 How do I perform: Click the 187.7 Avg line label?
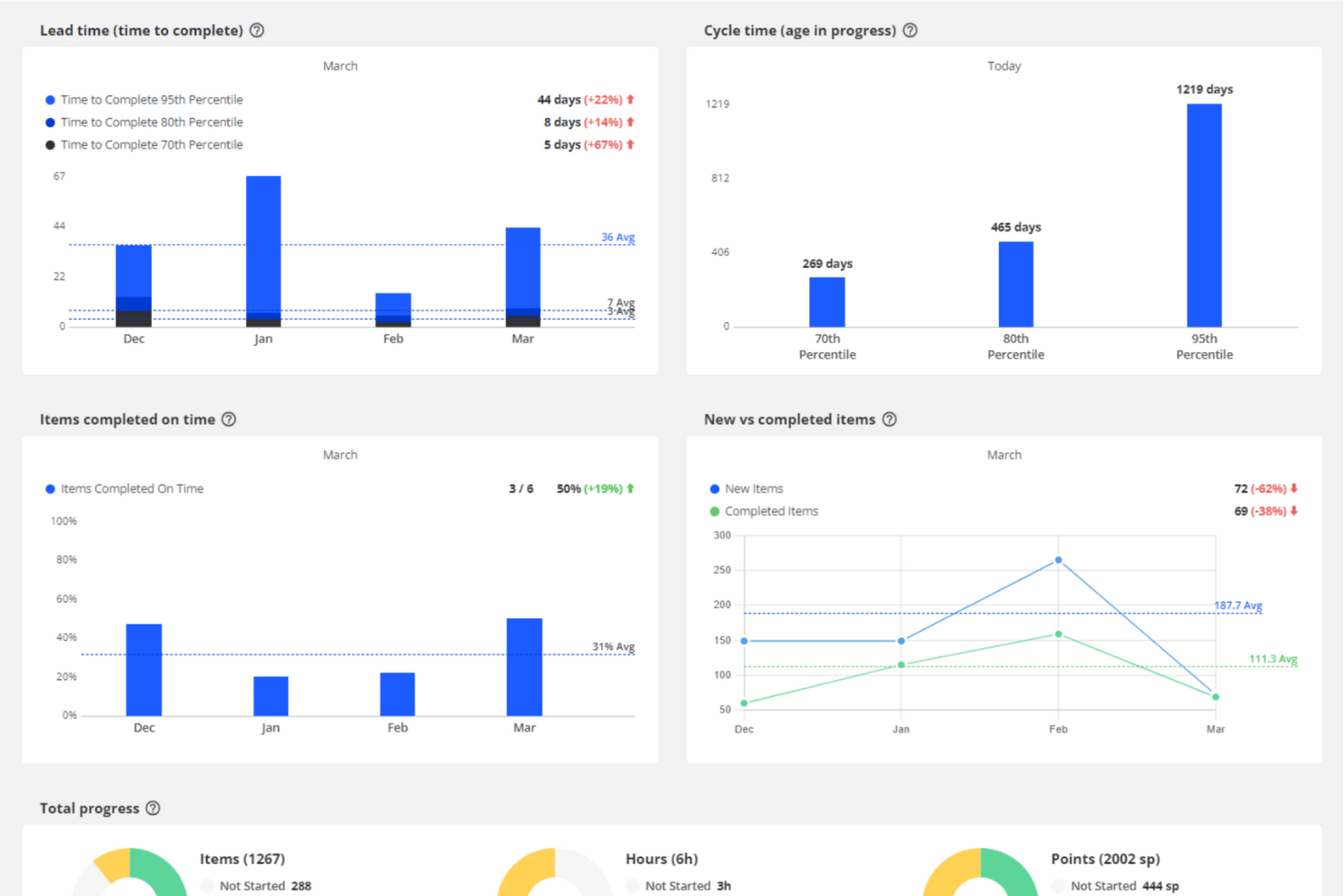click(x=1238, y=606)
